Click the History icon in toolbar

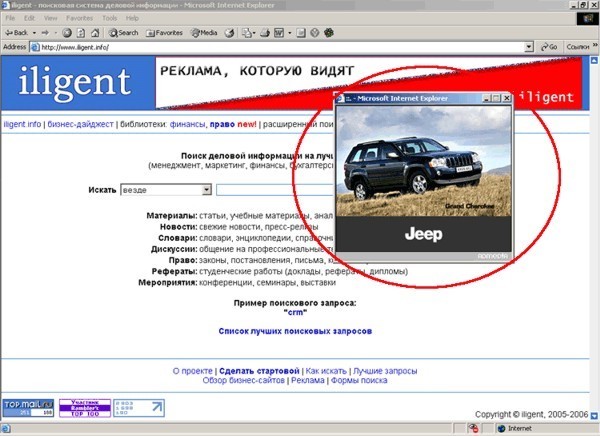point(229,33)
